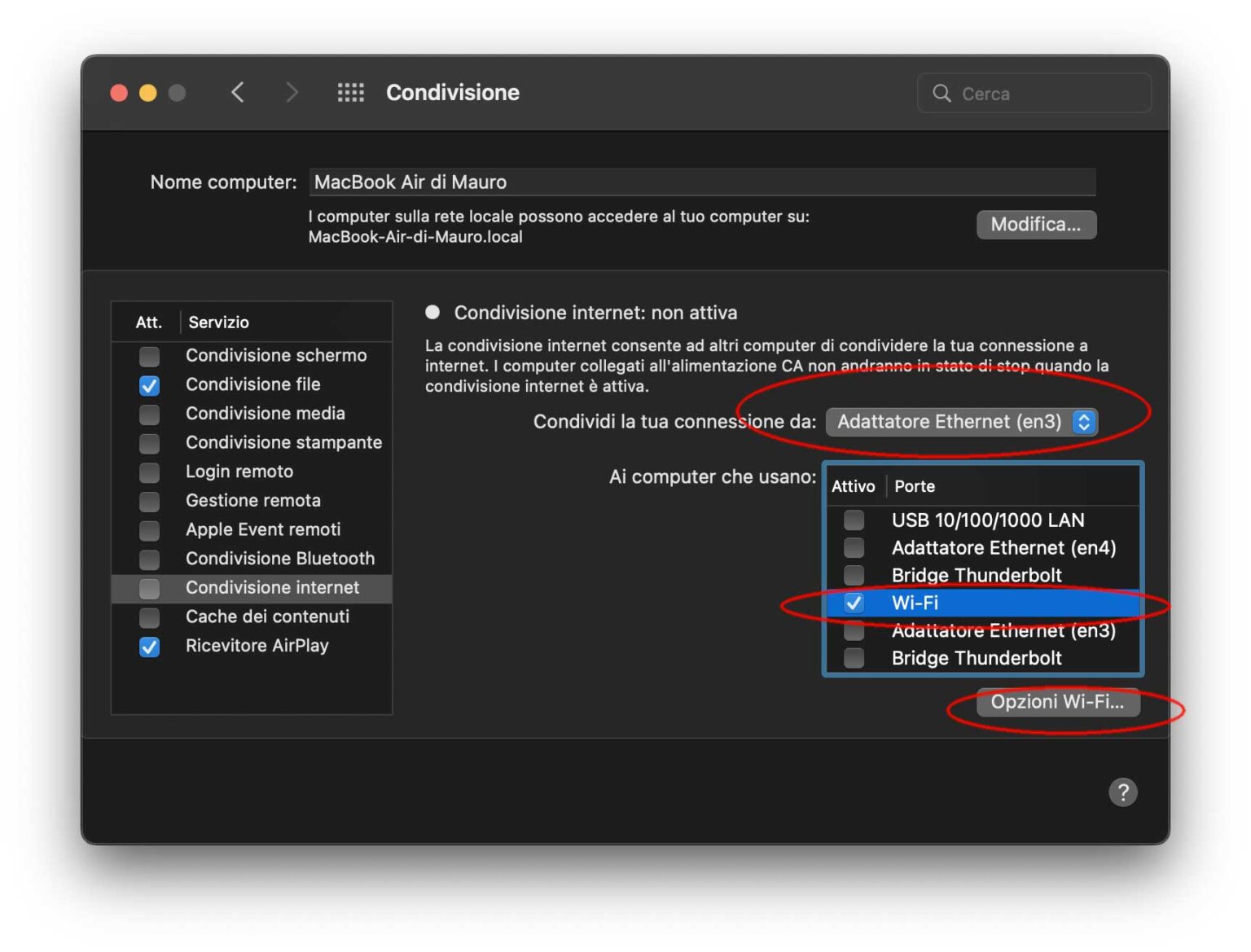The width and height of the screenshot is (1251, 952).
Task: Open Opzioni Wi-Fi settings
Action: (1059, 701)
